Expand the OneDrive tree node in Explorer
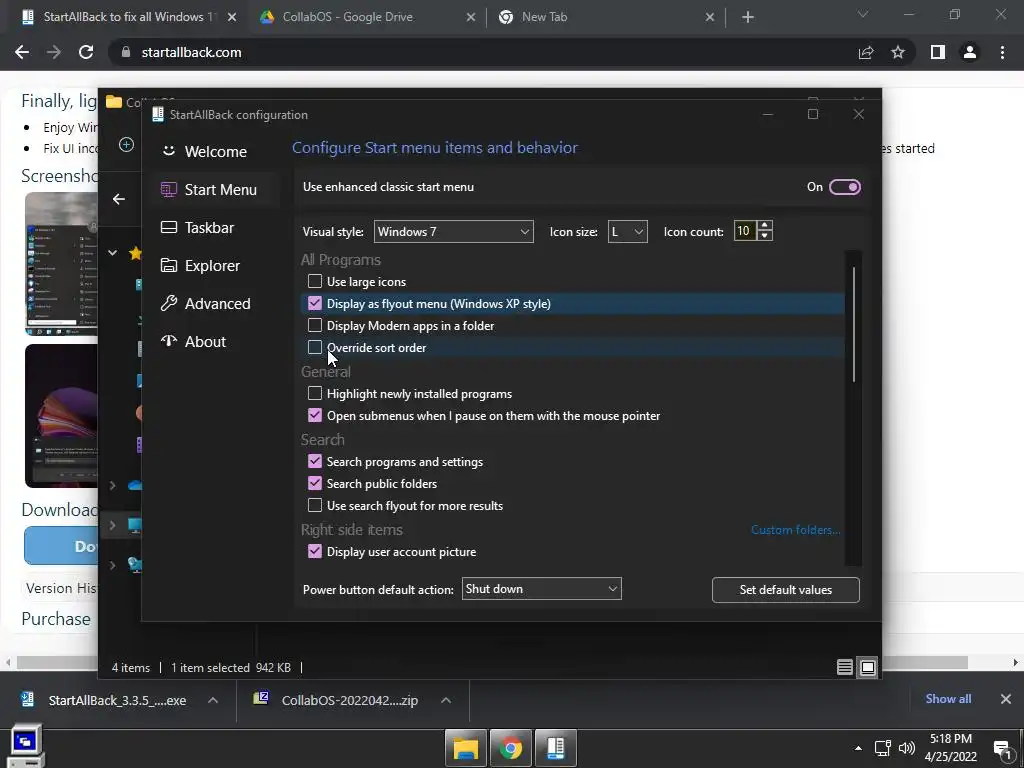Image resolution: width=1024 pixels, height=768 pixels. pos(112,485)
